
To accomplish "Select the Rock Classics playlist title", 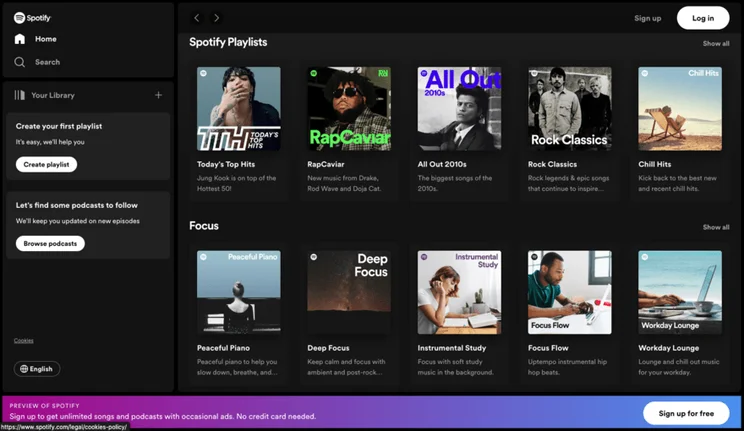I will click(x=552, y=164).
